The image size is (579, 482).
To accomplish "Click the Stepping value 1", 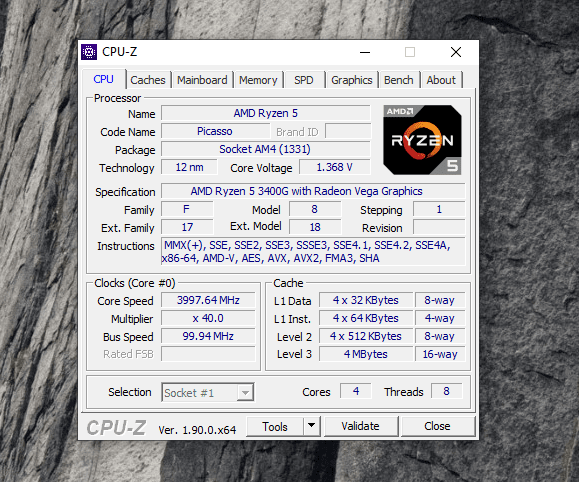I will pyautogui.click(x=439, y=209).
